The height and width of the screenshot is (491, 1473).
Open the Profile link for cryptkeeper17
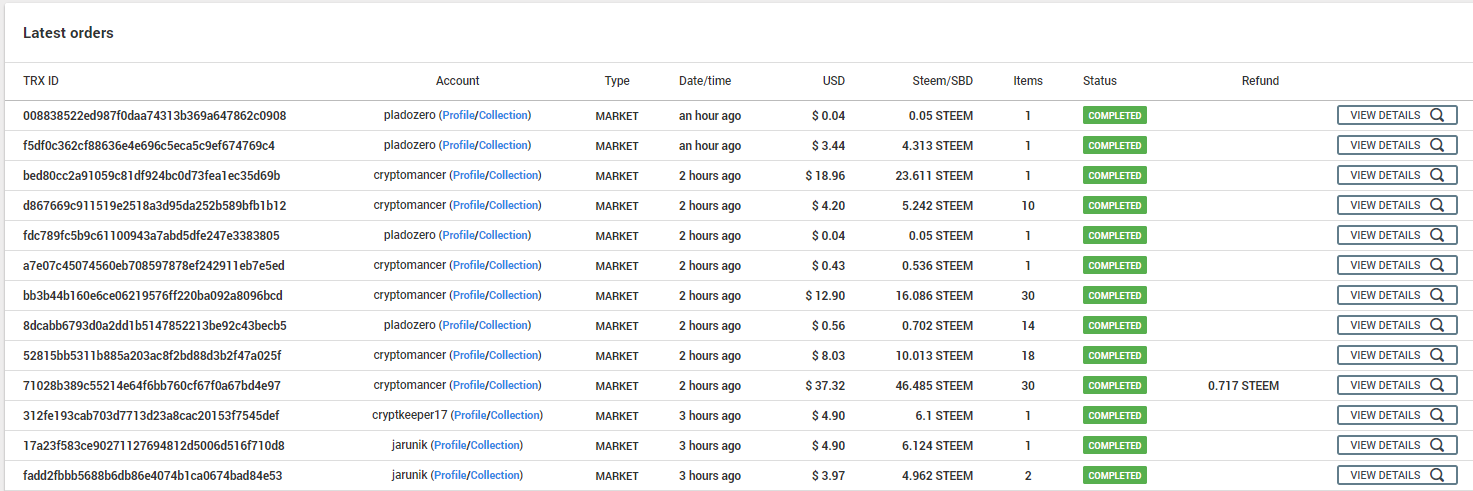coord(470,415)
